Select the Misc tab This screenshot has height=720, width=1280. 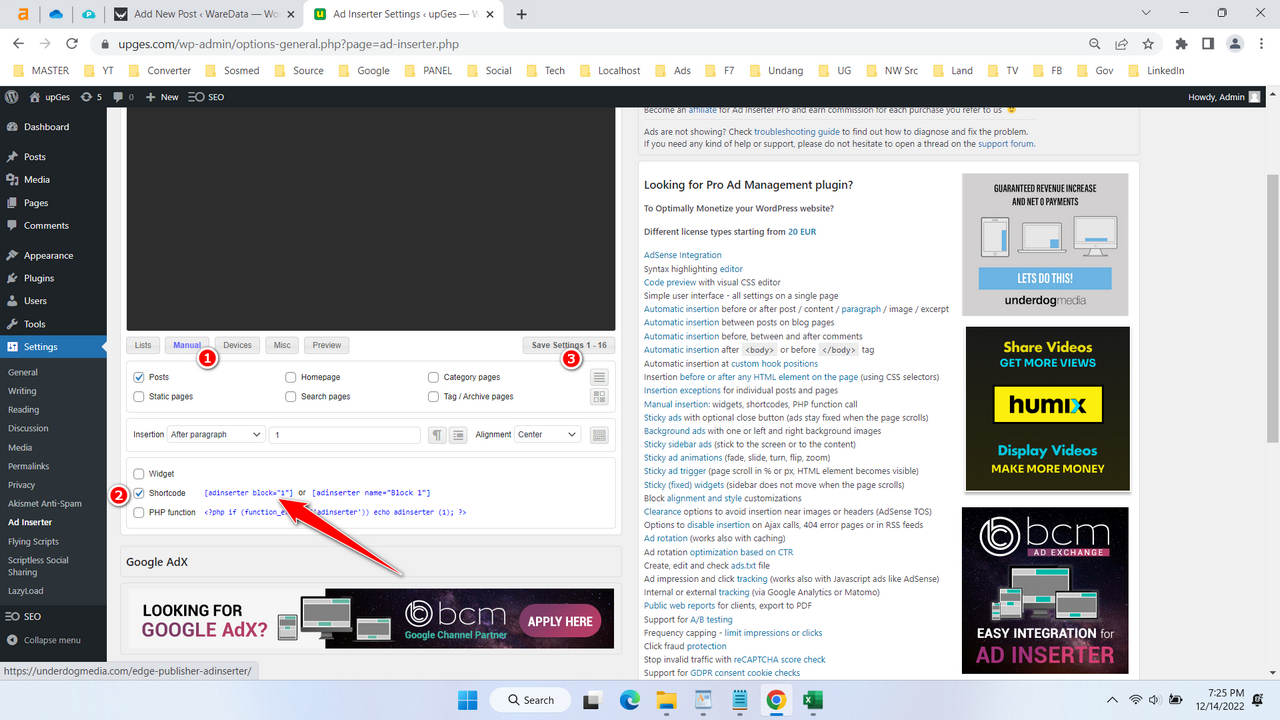pyautogui.click(x=281, y=345)
